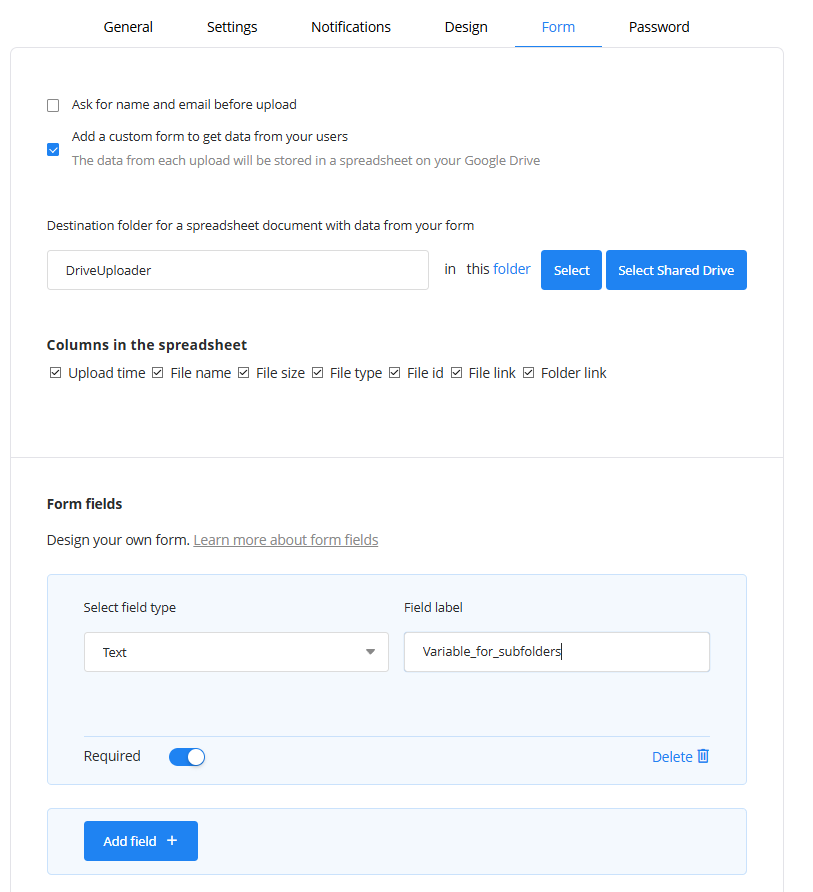This screenshot has height=892, width=813.
Task: Uncheck Add a custom form checkbox
Action: [53, 150]
